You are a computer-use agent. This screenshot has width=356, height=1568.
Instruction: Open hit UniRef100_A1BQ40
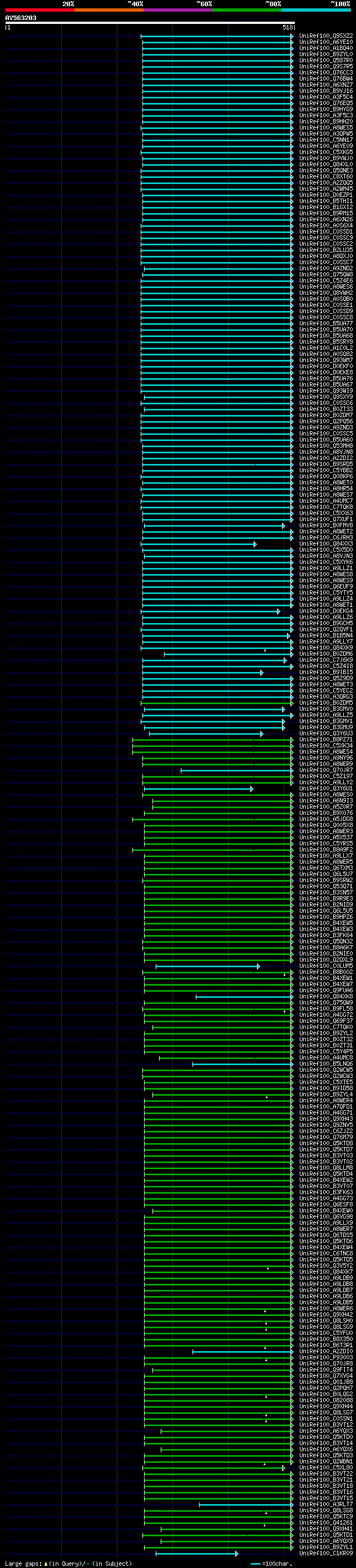326,48
